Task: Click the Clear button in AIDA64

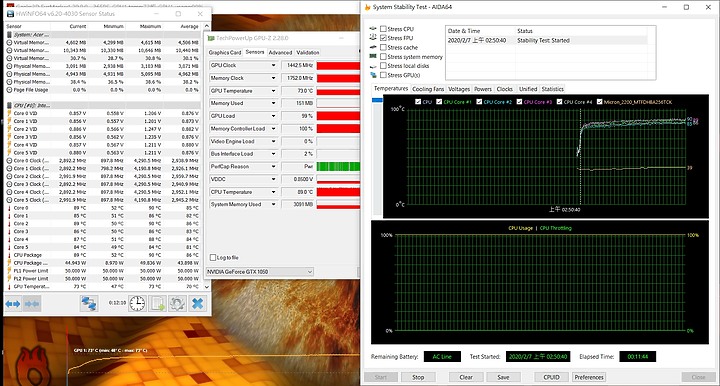Action: click(x=466, y=377)
